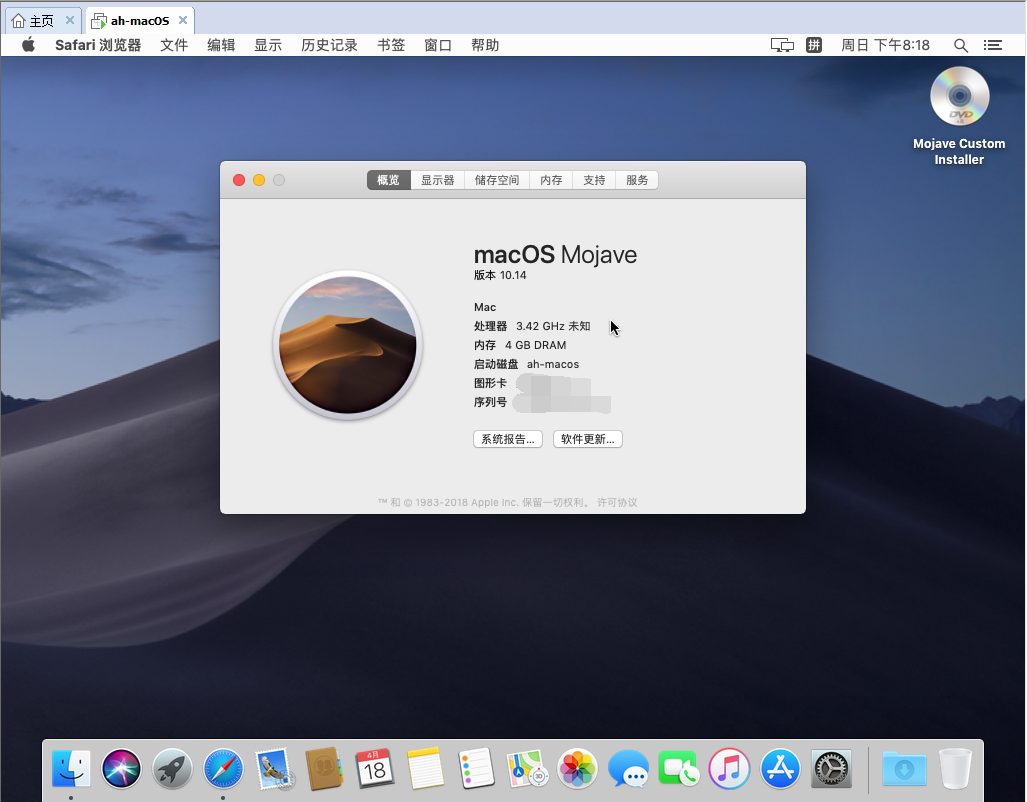
Task: Launch iTunes from the Dock
Action: coord(729,768)
